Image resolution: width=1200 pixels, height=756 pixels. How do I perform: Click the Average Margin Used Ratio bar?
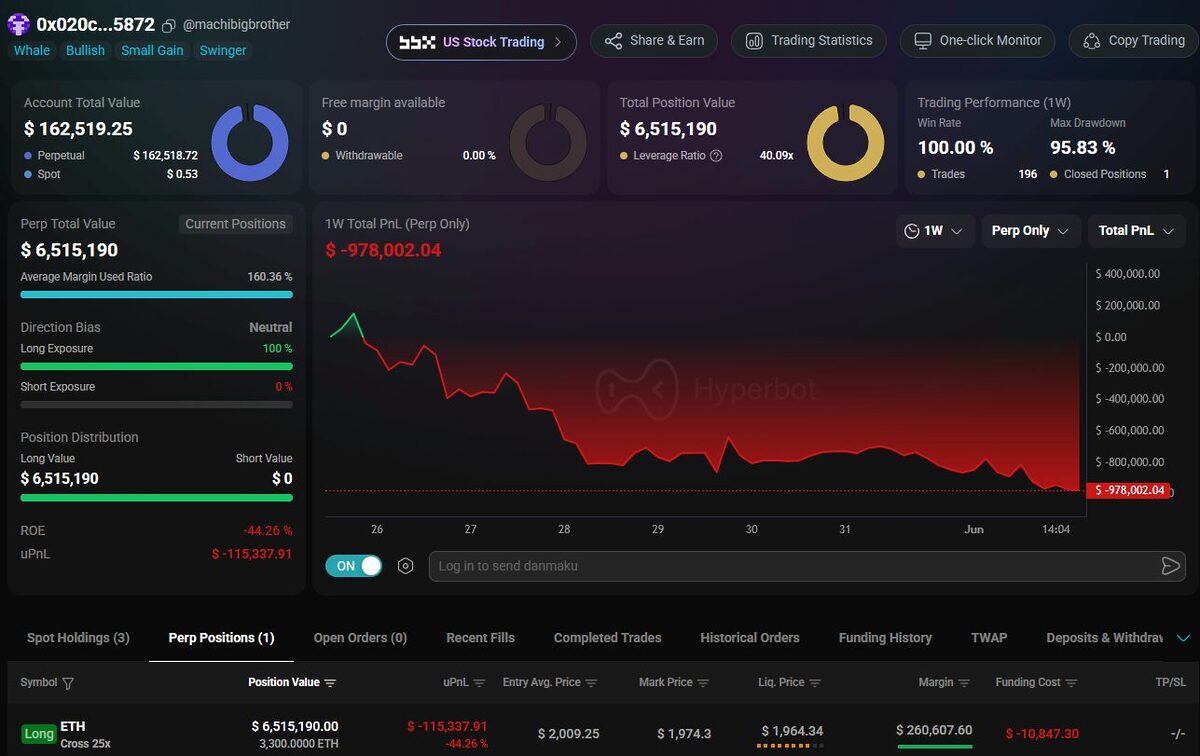point(157,295)
